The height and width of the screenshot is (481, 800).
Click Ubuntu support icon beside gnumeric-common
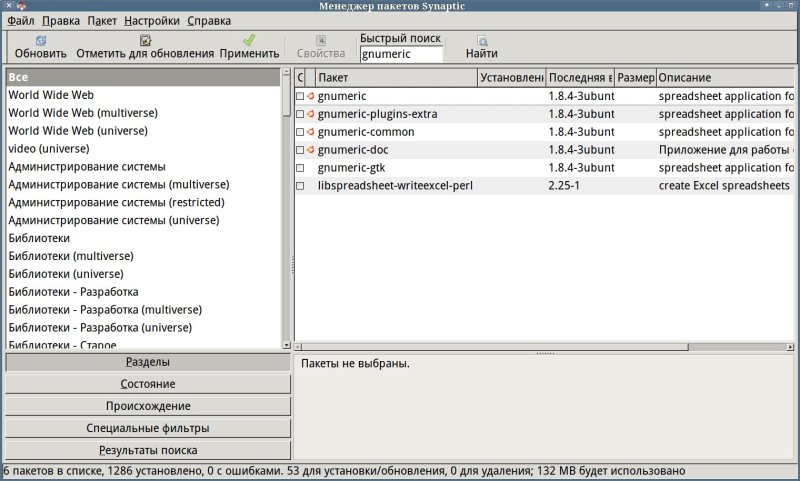click(310, 132)
